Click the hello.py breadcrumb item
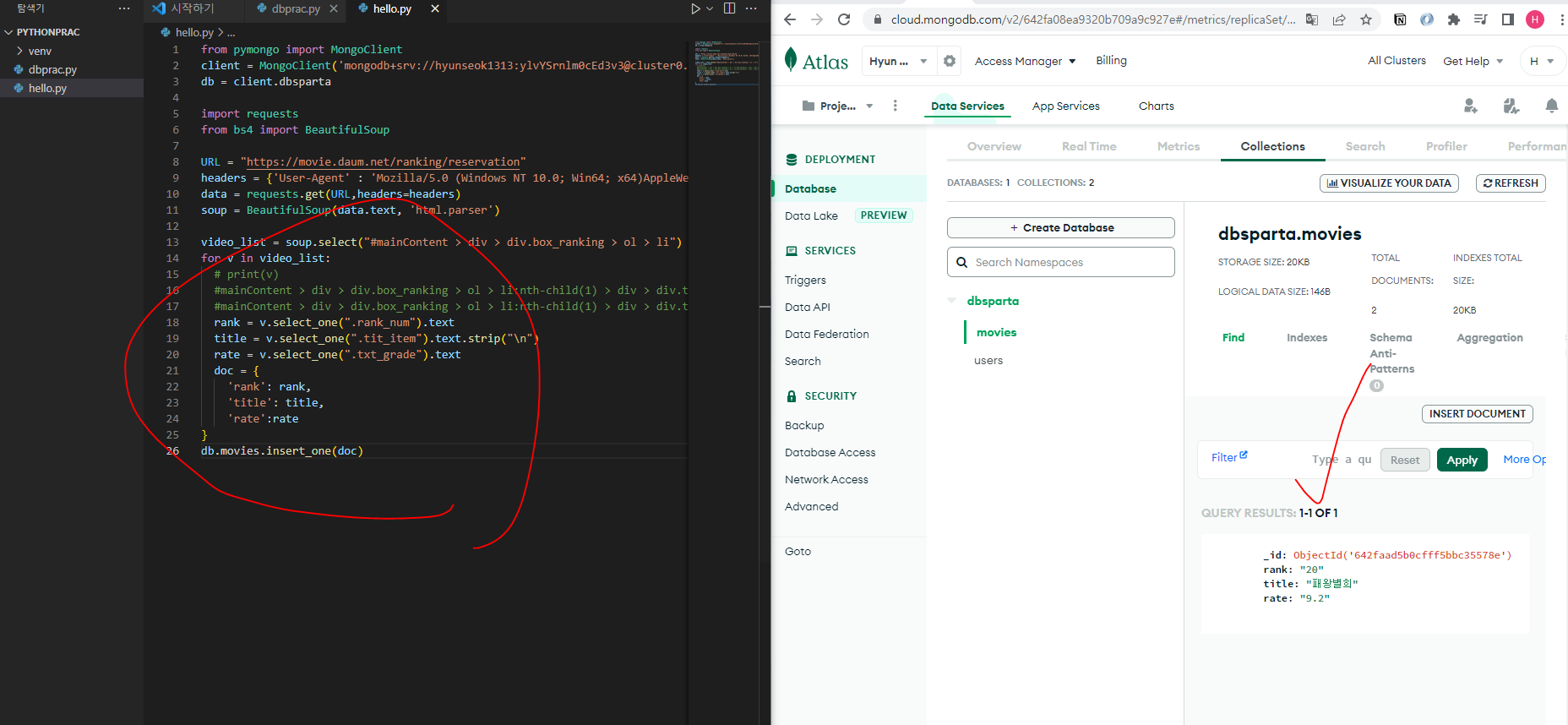 [194, 32]
